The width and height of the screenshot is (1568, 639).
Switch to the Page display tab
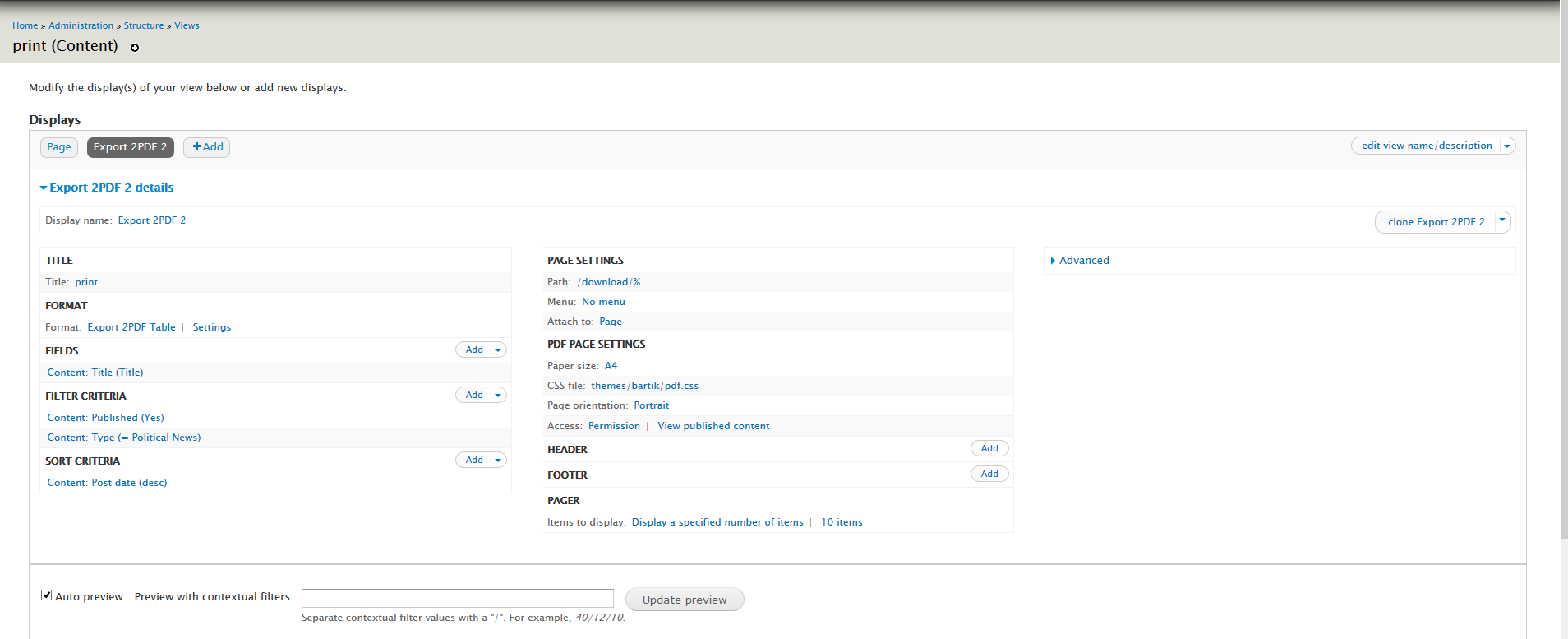[x=59, y=147]
